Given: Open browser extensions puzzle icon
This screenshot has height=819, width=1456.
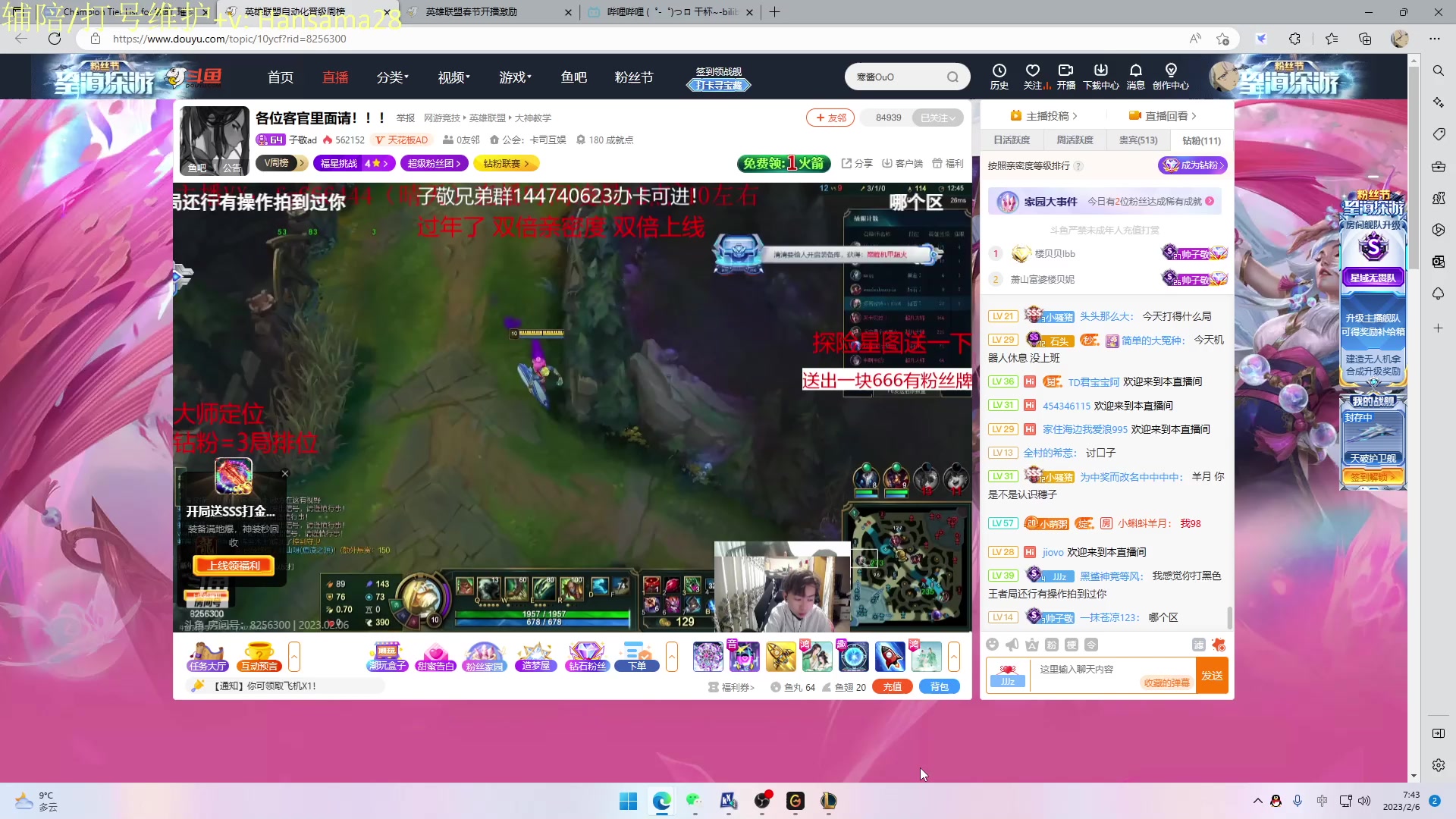Looking at the screenshot, I should pyautogui.click(x=1294, y=39).
